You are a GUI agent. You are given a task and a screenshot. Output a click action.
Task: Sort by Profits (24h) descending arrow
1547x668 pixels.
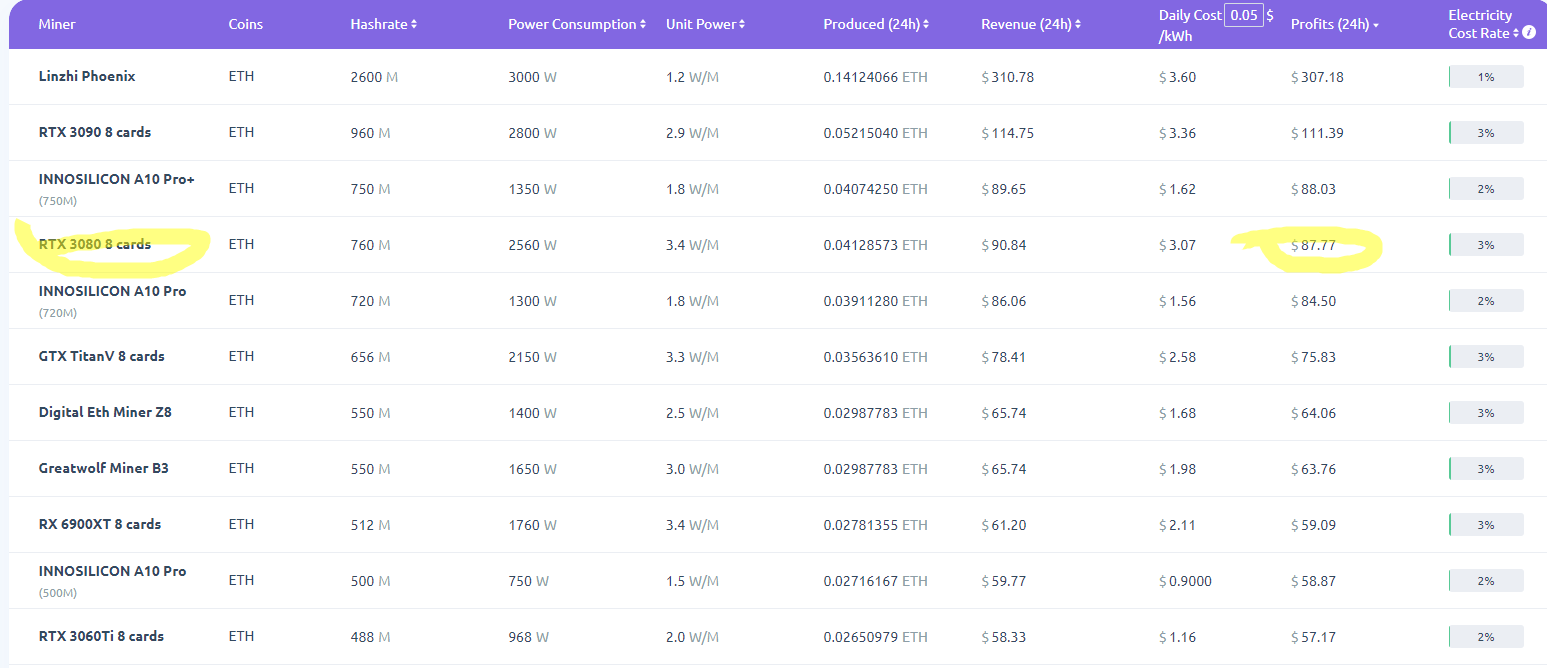pos(1376,25)
